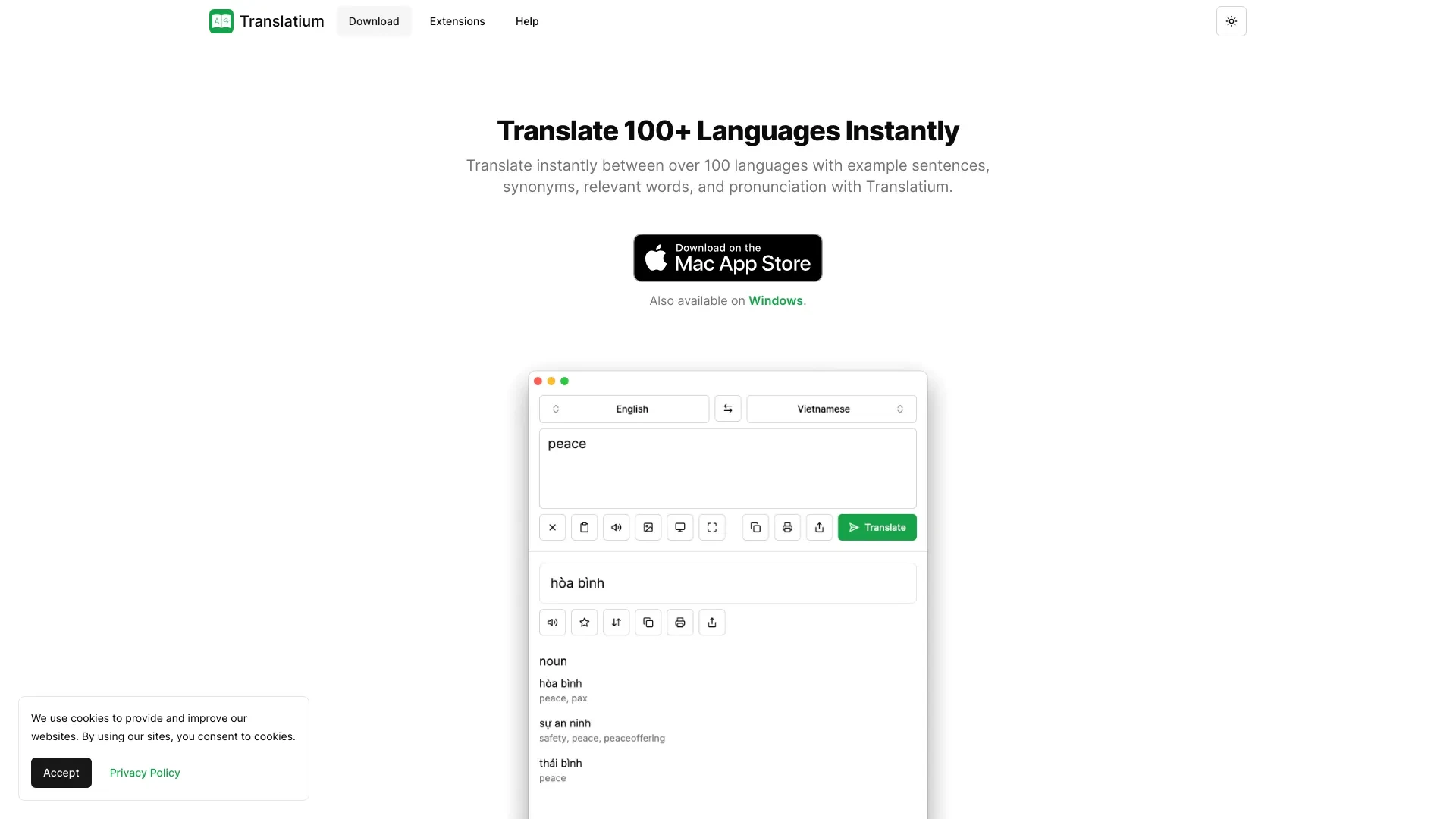Click the Help menu item

click(x=527, y=21)
